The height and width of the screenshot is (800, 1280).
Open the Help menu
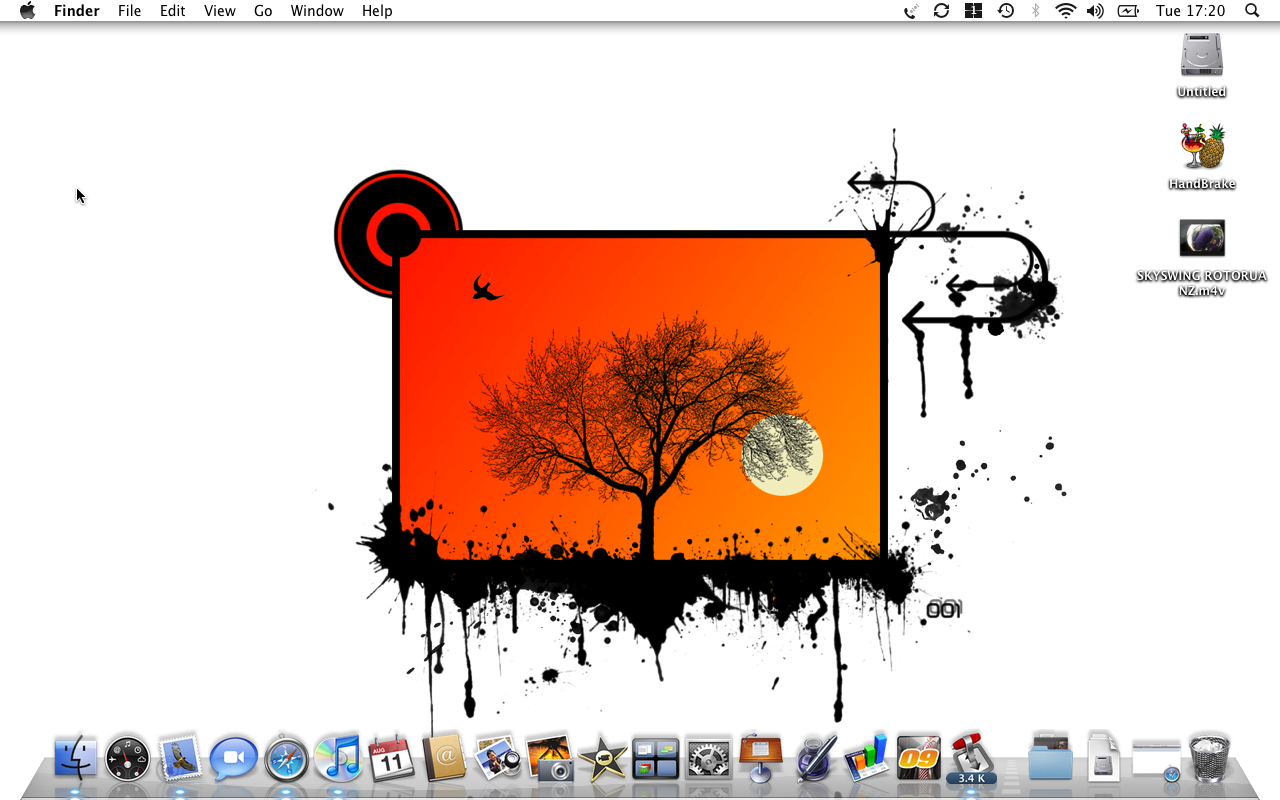pyautogui.click(x=377, y=11)
